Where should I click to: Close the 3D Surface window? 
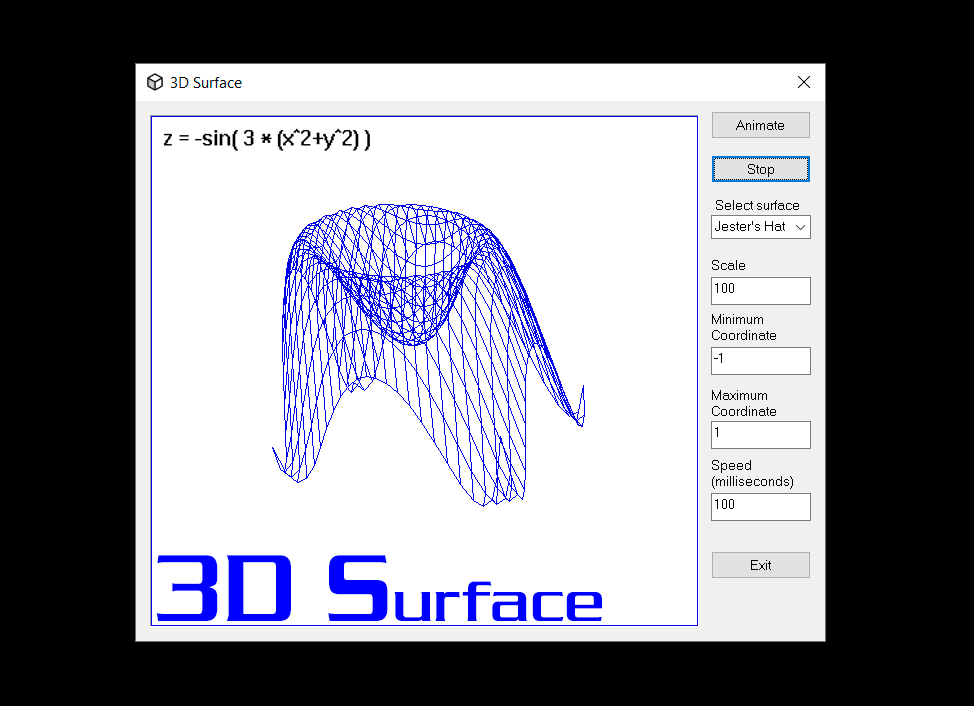804,82
